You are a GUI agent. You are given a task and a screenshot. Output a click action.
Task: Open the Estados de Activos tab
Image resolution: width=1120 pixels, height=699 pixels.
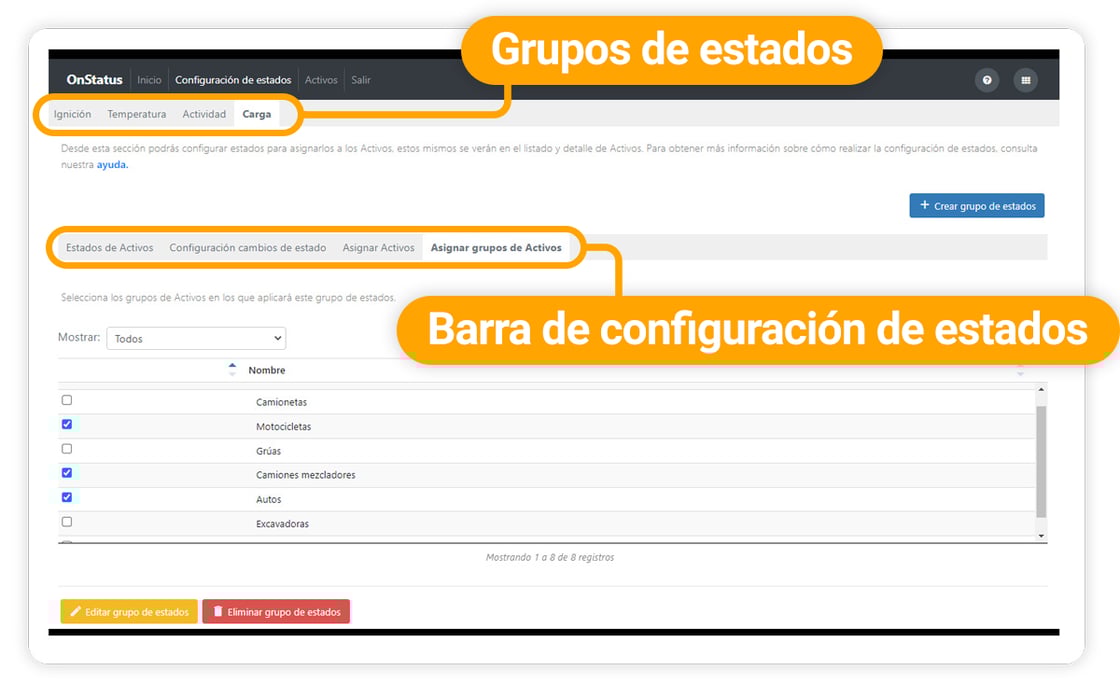[109, 248]
